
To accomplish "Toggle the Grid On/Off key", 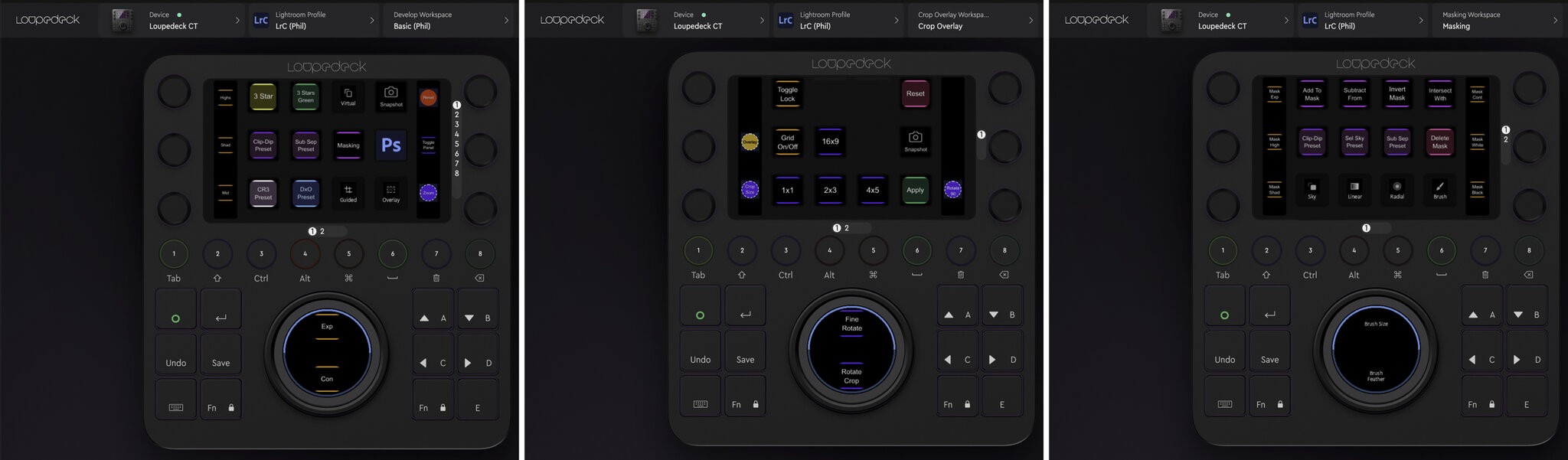I will (787, 142).
